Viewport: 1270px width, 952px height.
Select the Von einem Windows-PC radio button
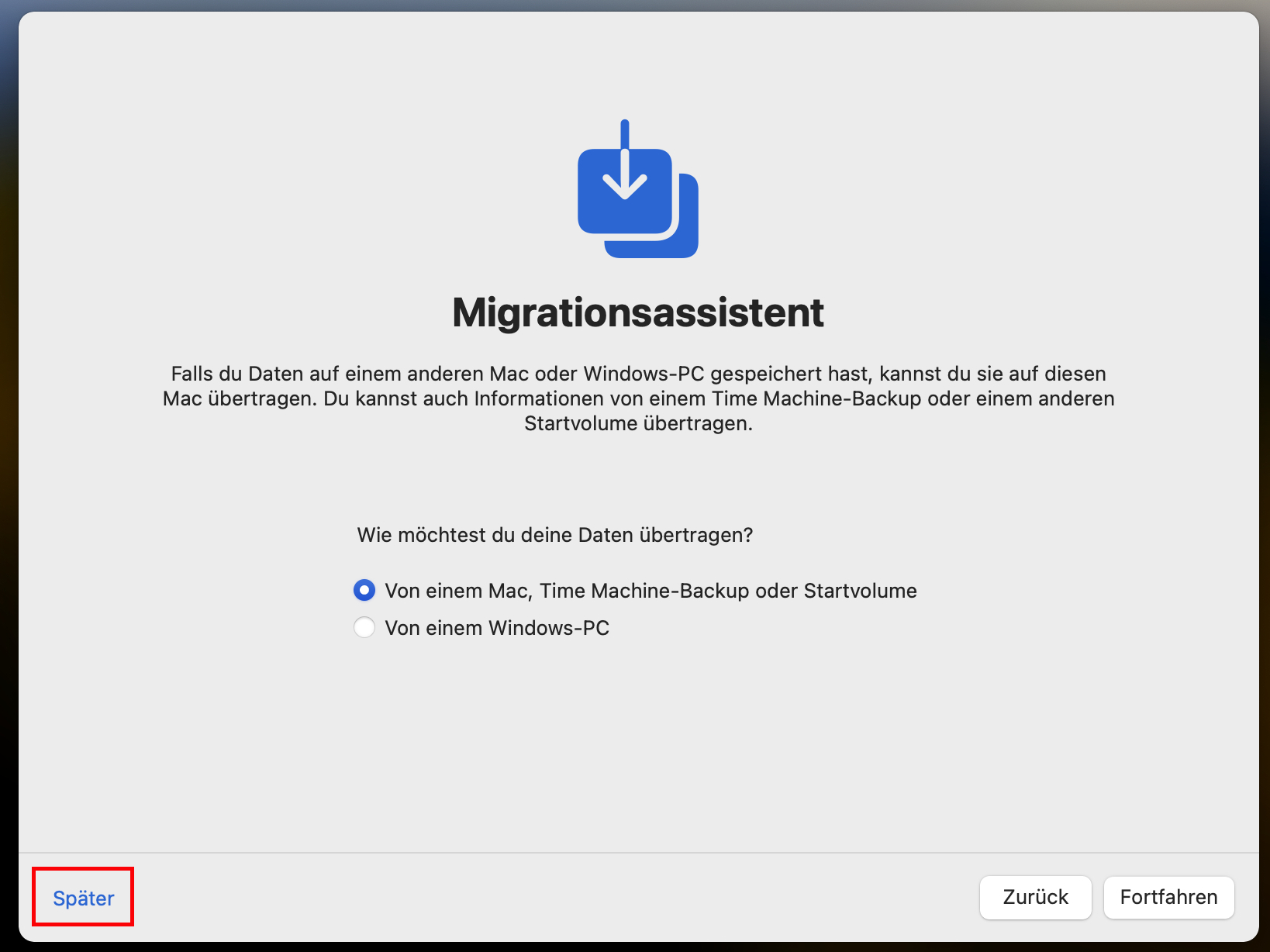364,627
